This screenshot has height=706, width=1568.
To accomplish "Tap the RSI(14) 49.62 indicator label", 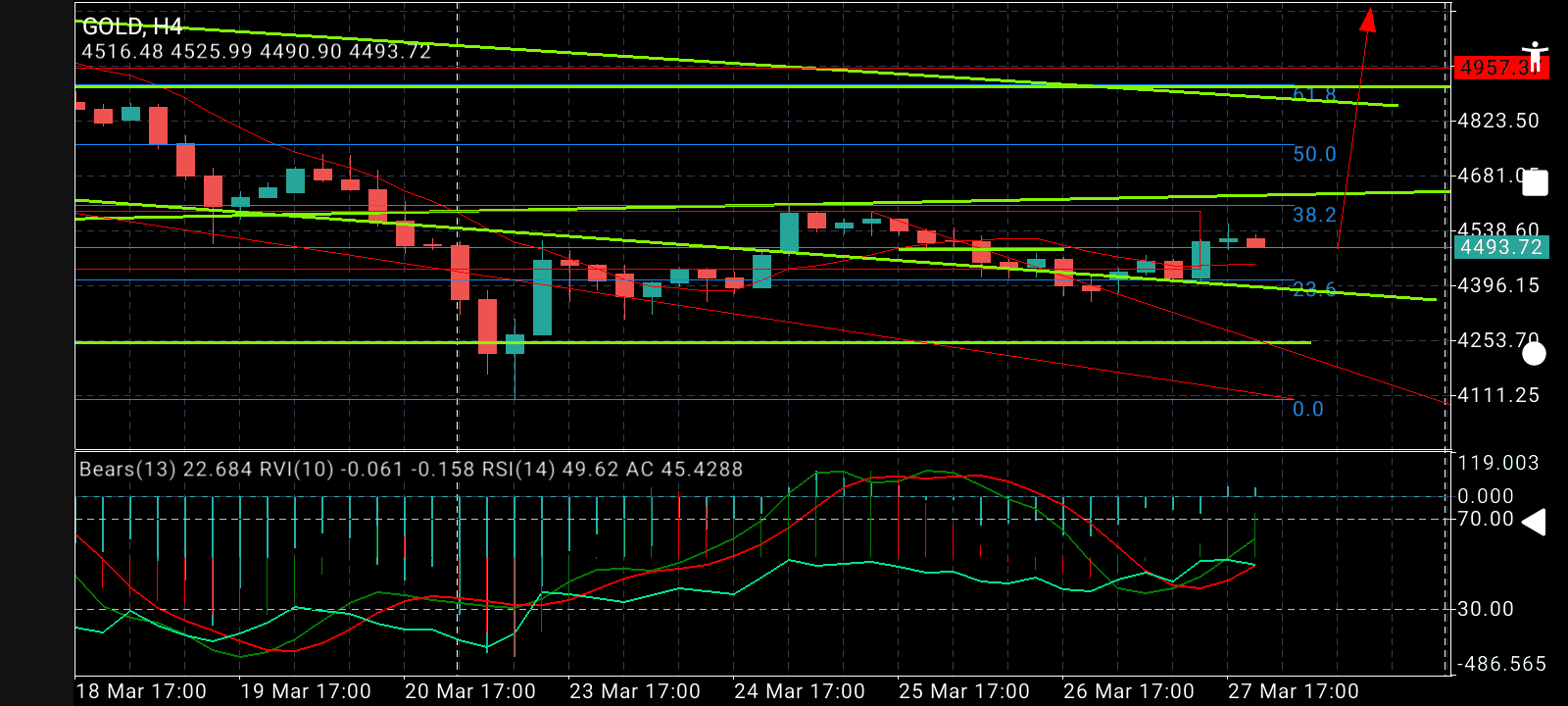I will coord(550,469).
